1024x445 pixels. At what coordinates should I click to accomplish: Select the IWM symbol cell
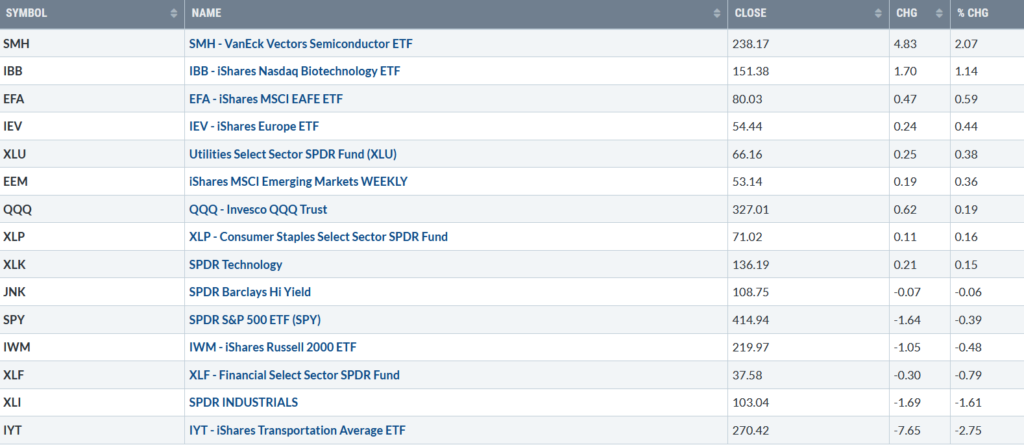pyautogui.click(x=92, y=347)
